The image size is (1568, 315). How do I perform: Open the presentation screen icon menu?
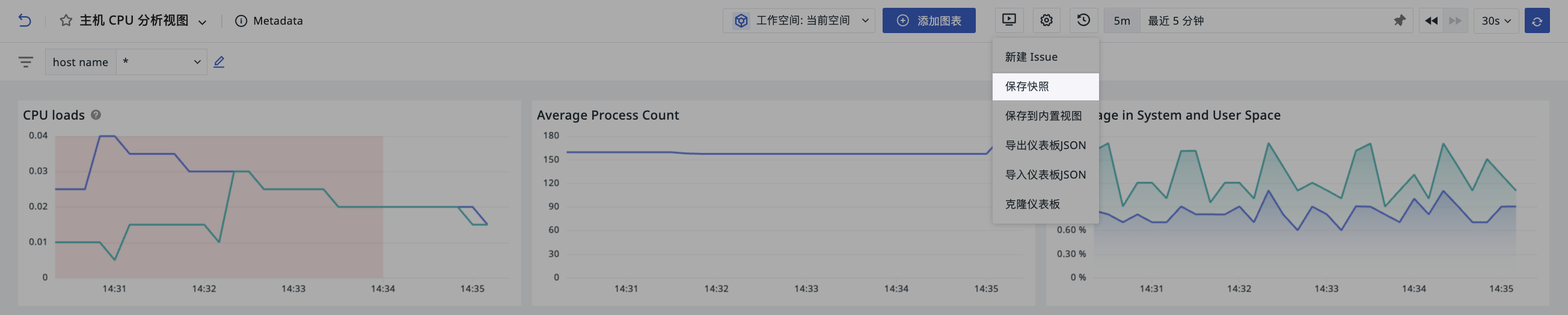(1009, 20)
